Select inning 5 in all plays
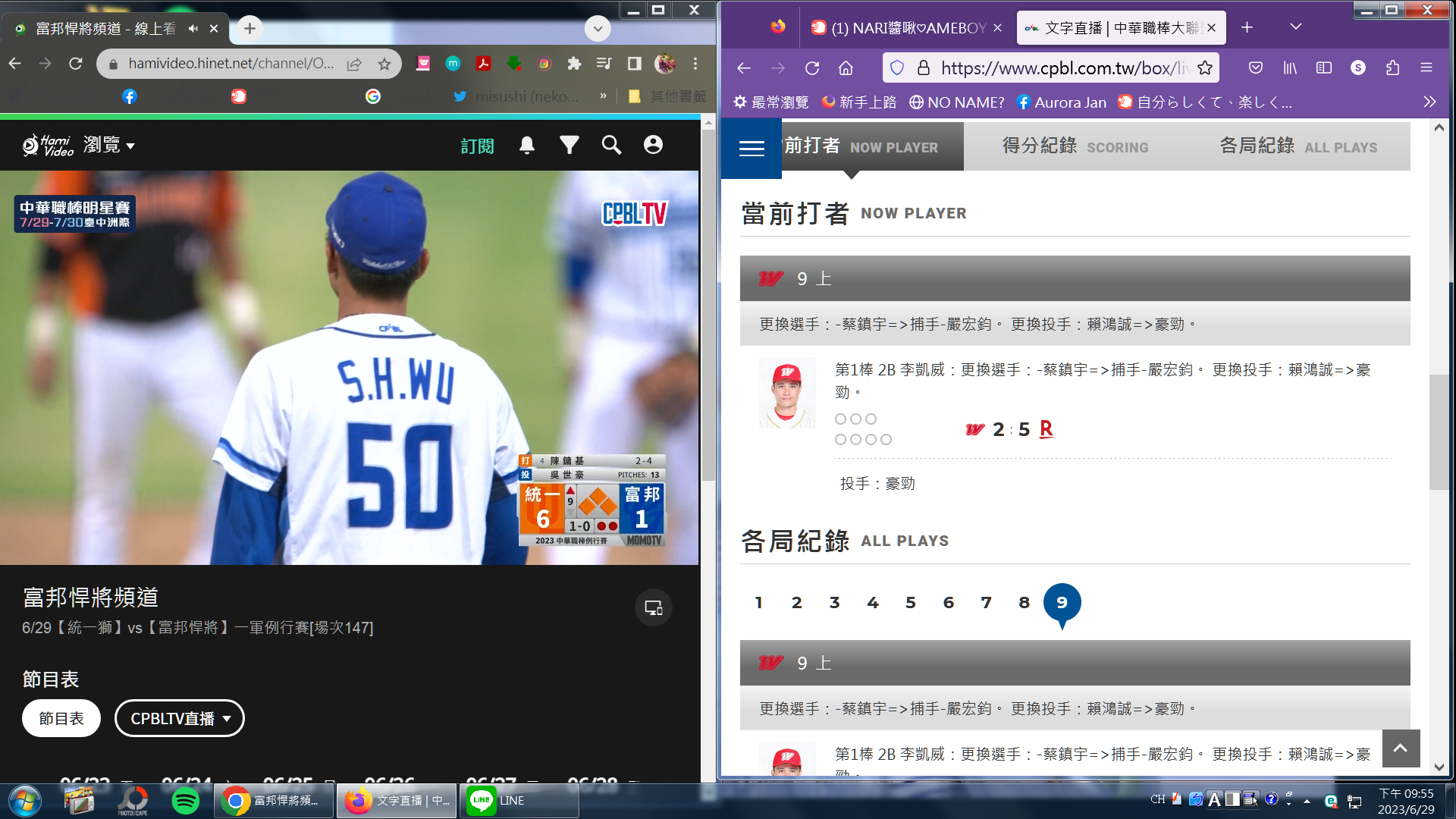The image size is (1456, 819). point(910,603)
